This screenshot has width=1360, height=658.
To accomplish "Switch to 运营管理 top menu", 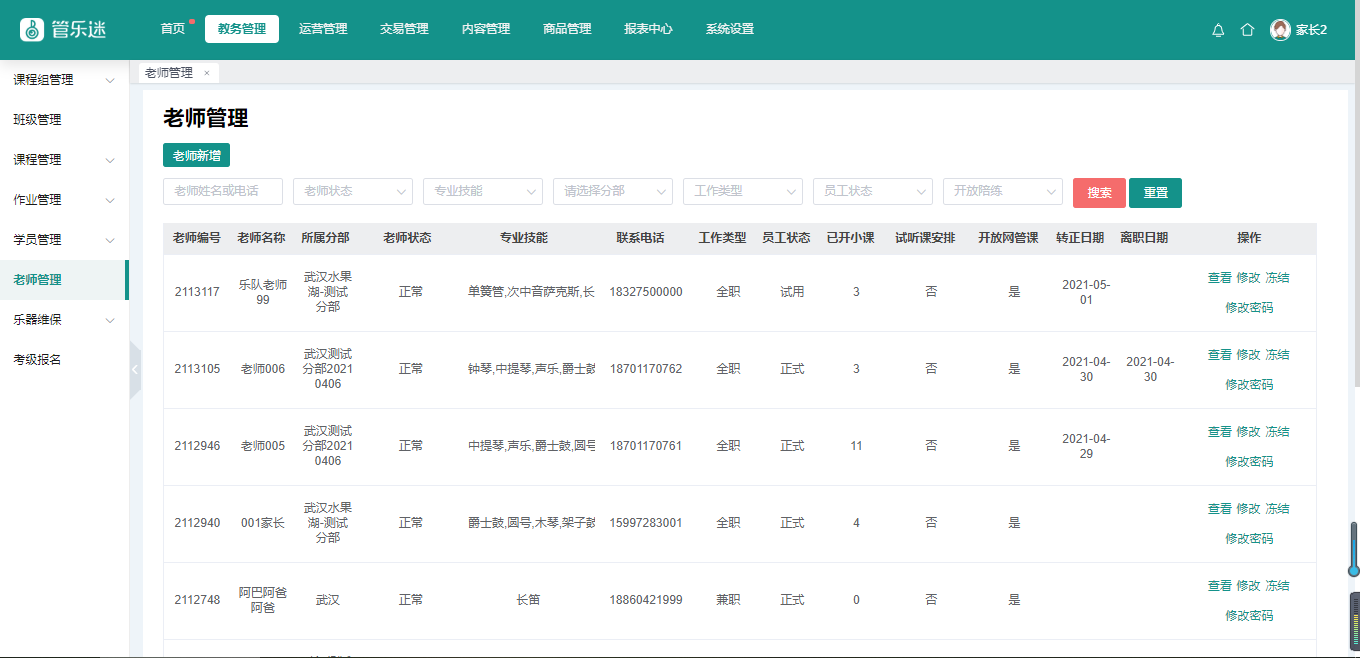I will coord(323,29).
